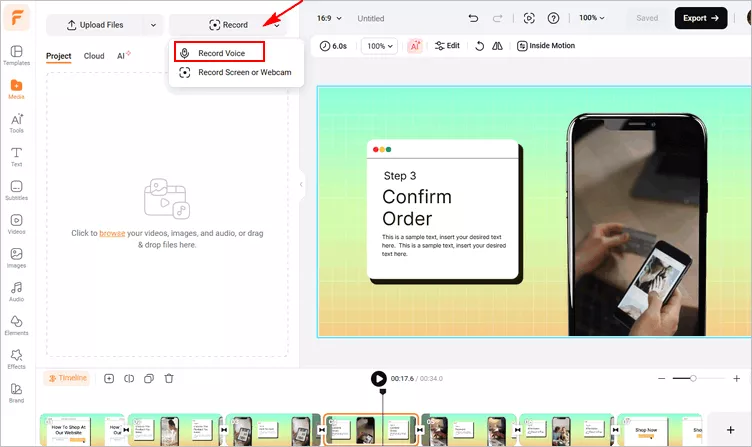Delete the selected scene

point(169,378)
